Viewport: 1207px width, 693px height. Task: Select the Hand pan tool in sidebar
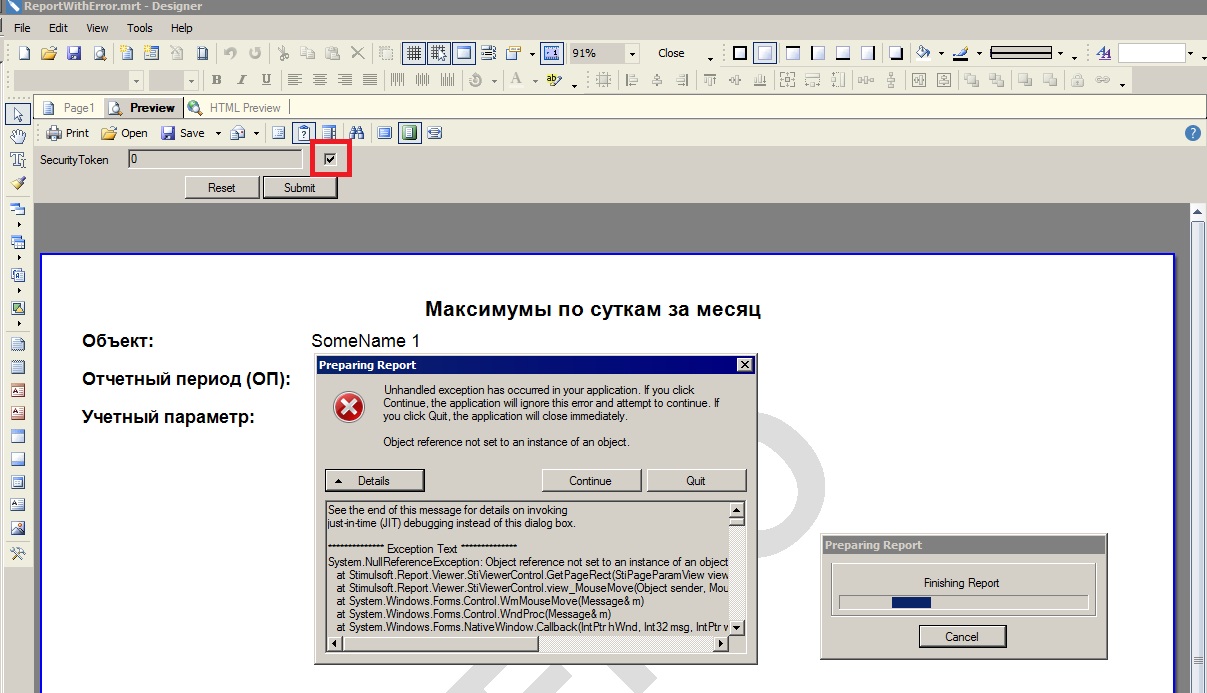coord(18,137)
